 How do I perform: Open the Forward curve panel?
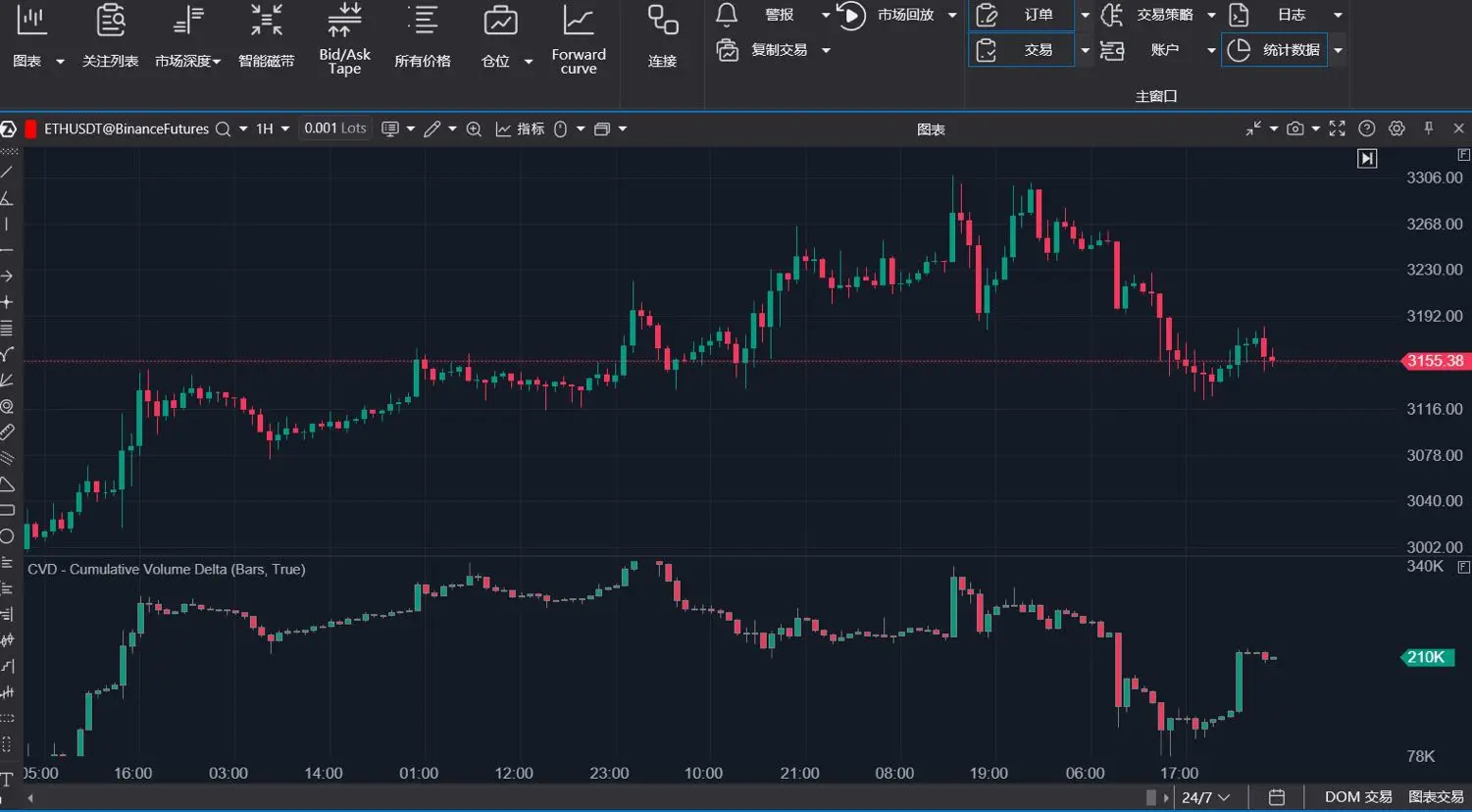(579, 37)
